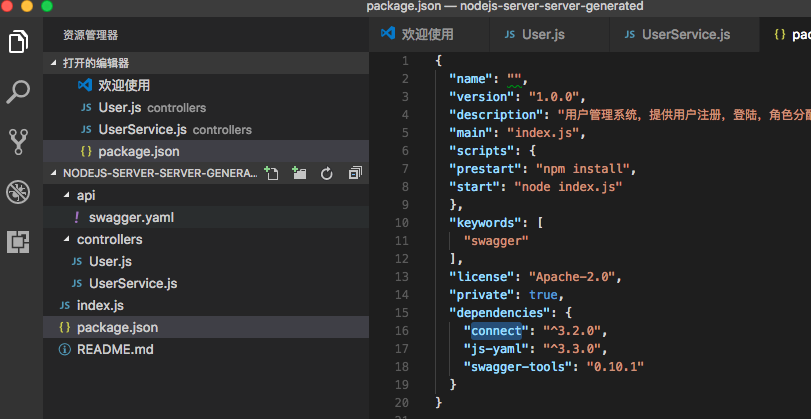Screen dimensions: 811x419
Task: Open the Search view in activity bar
Action: point(19,92)
